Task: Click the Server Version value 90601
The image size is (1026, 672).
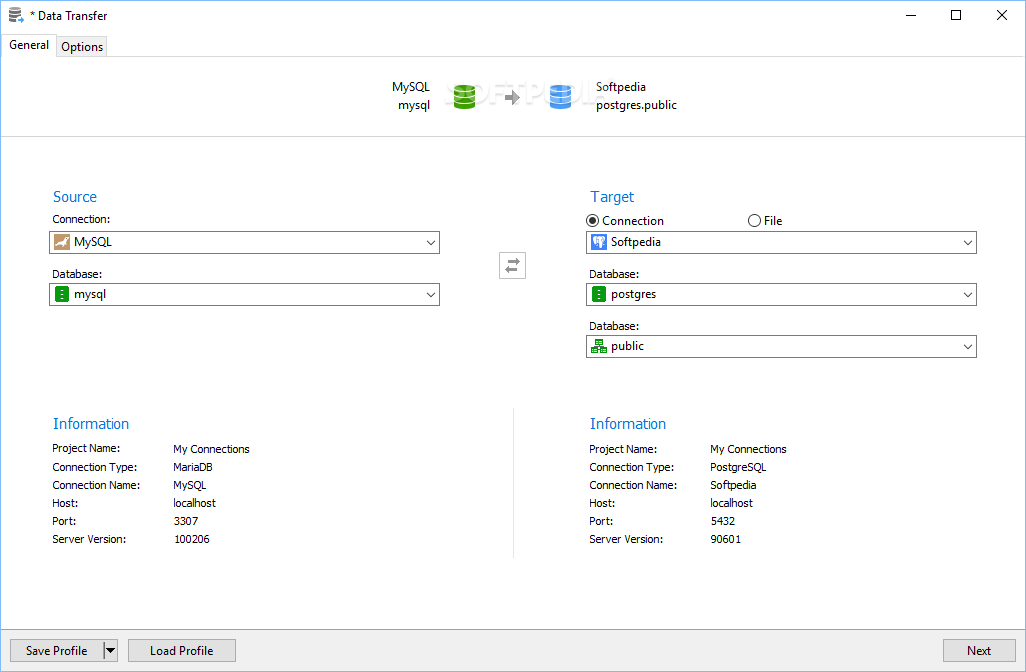Action: pos(726,539)
